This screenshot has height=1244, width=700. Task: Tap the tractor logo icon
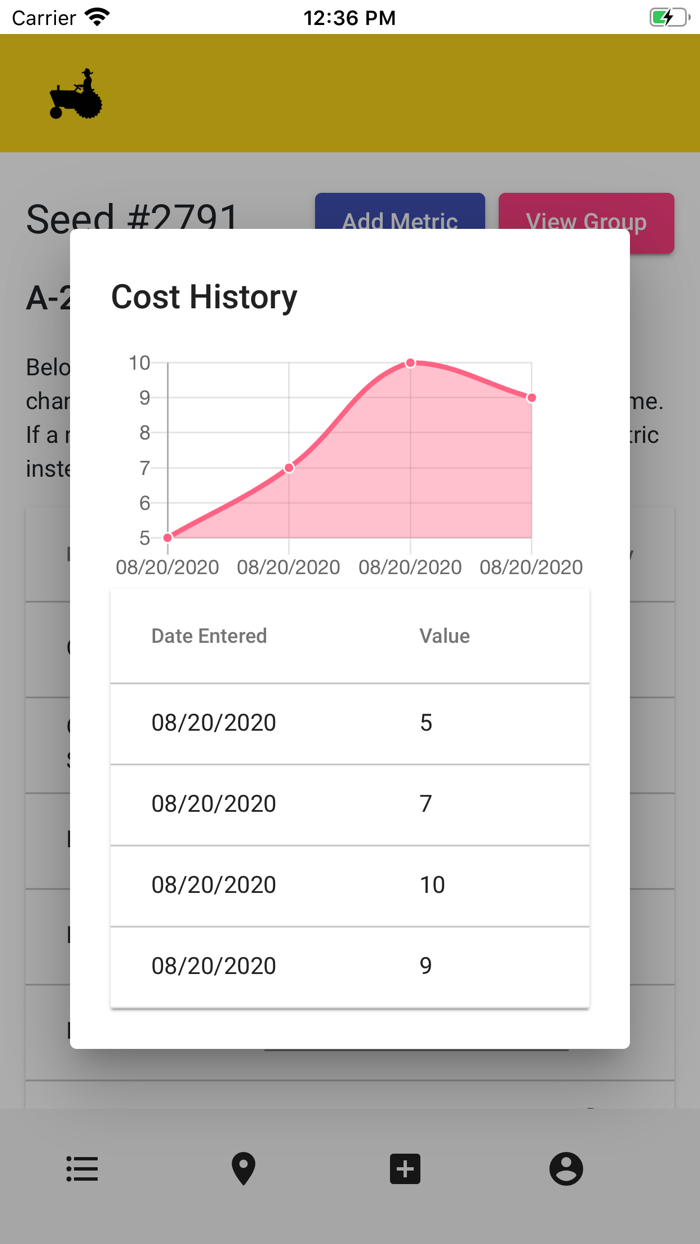coord(76,95)
